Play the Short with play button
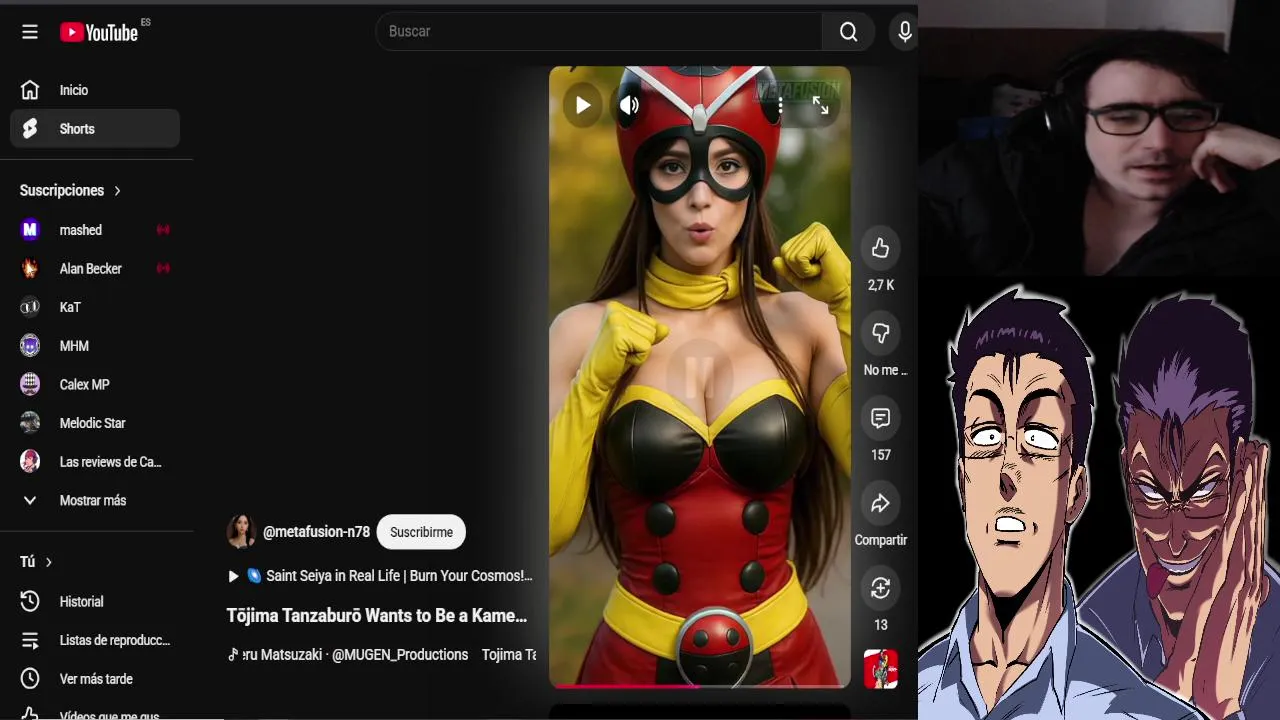The image size is (1280, 720). (582, 105)
